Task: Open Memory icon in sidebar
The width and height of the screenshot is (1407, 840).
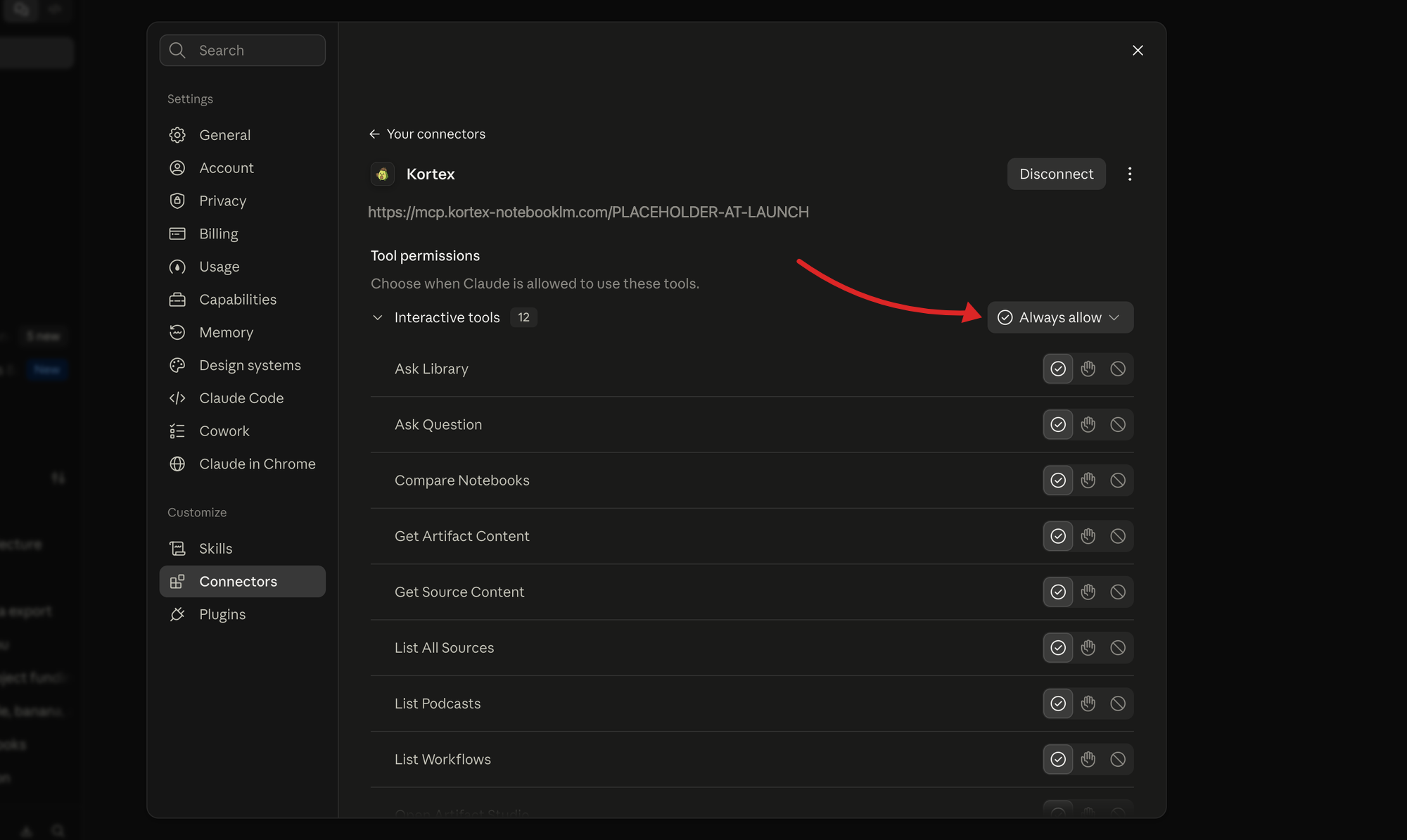Action: pos(177,332)
